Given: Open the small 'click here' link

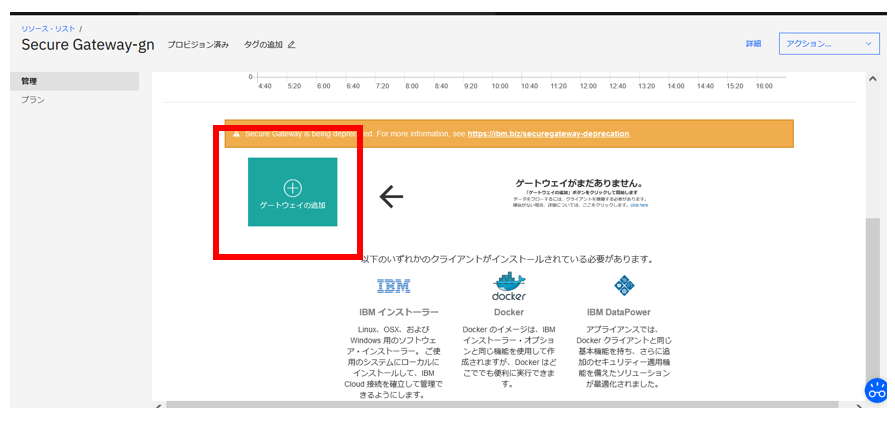Looking at the screenshot, I should click(x=639, y=205).
